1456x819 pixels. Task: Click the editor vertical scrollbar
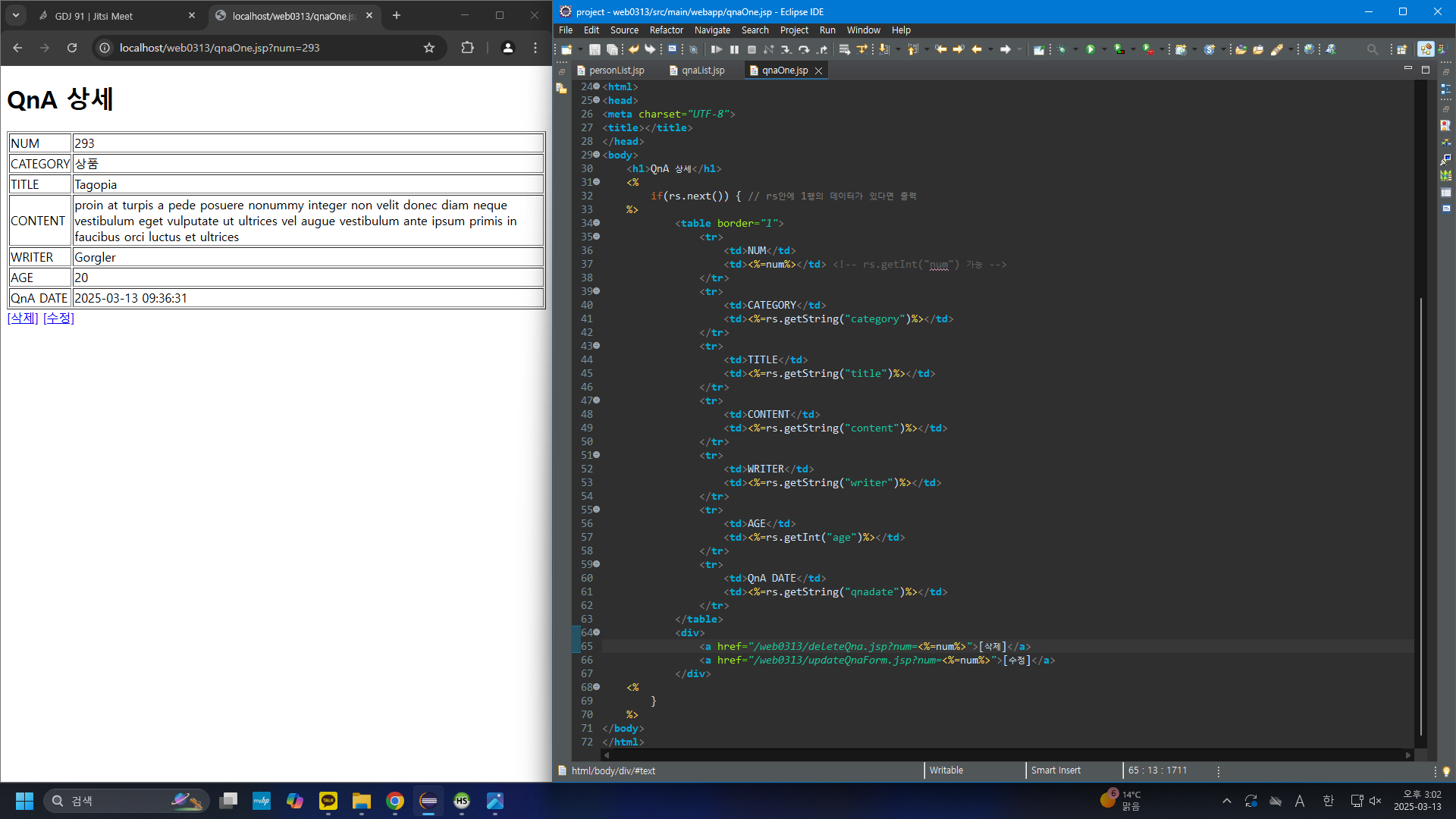coord(1420,516)
